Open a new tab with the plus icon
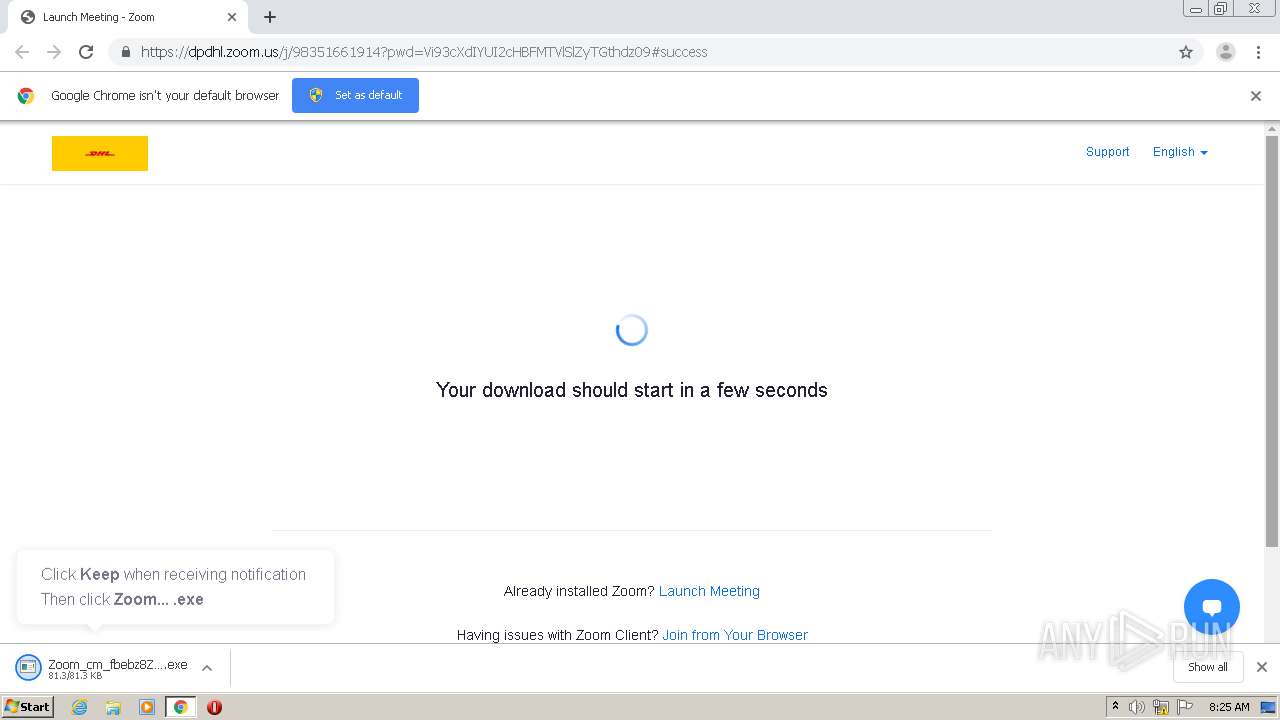 coord(270,17)
